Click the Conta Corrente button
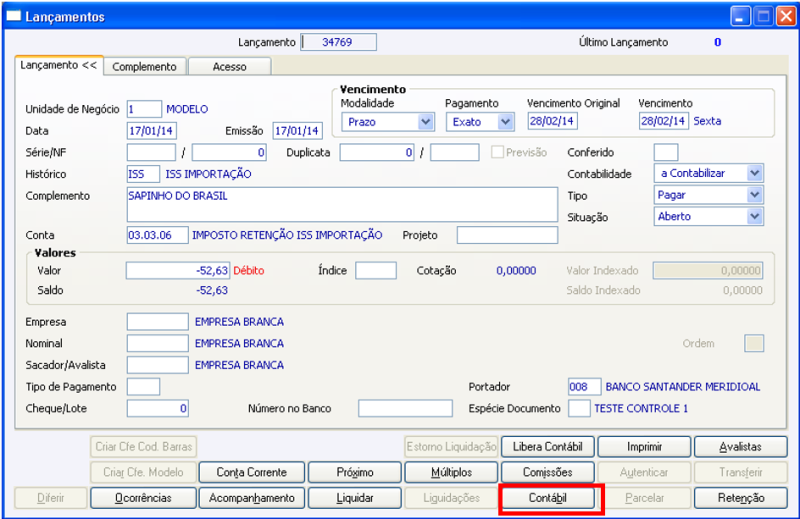The width and height of the screenshot is (800, 519). point(252,472)
